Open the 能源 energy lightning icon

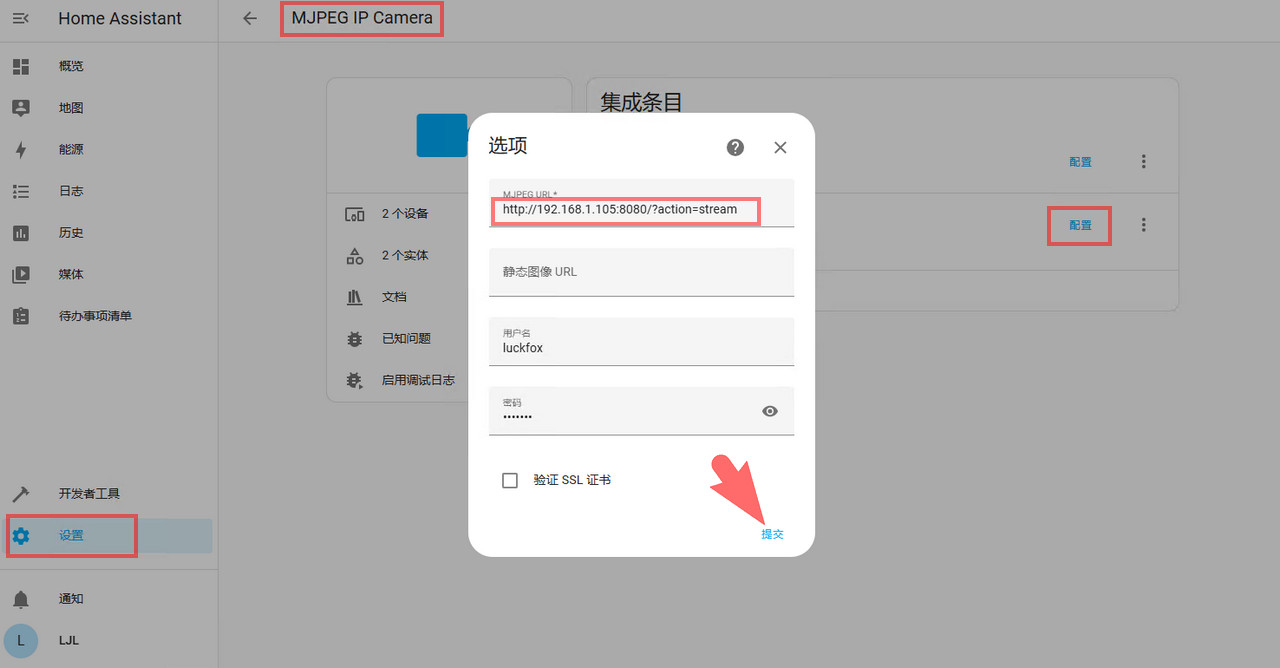[x=21, y=150]
